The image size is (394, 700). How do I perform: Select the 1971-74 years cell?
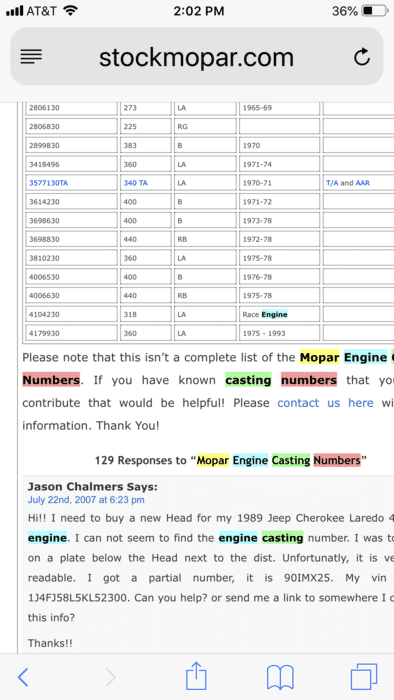[279, 164]
